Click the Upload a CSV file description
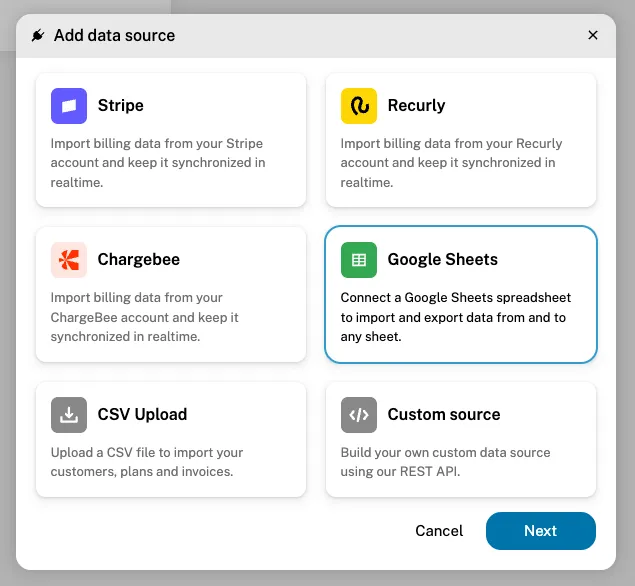Screen dimensions: 635x586 coord(147,462)
